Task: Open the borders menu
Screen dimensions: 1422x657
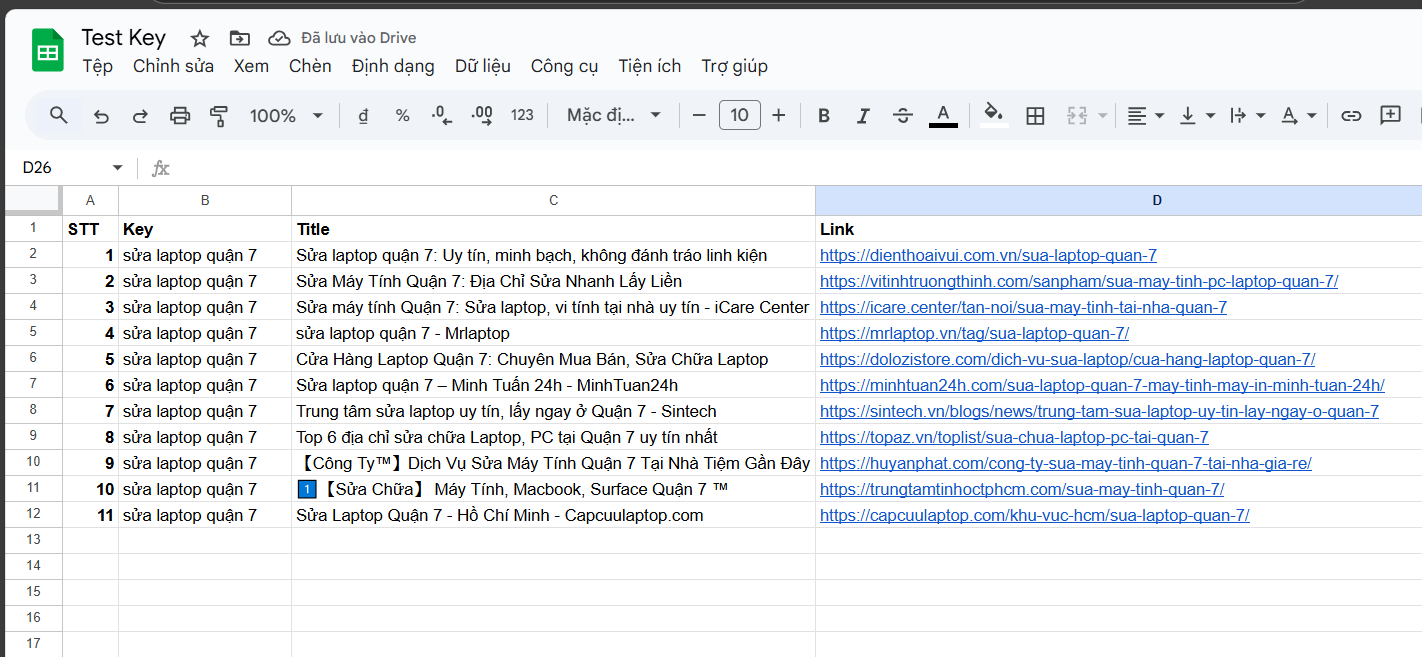Action: pos(1035,115)
